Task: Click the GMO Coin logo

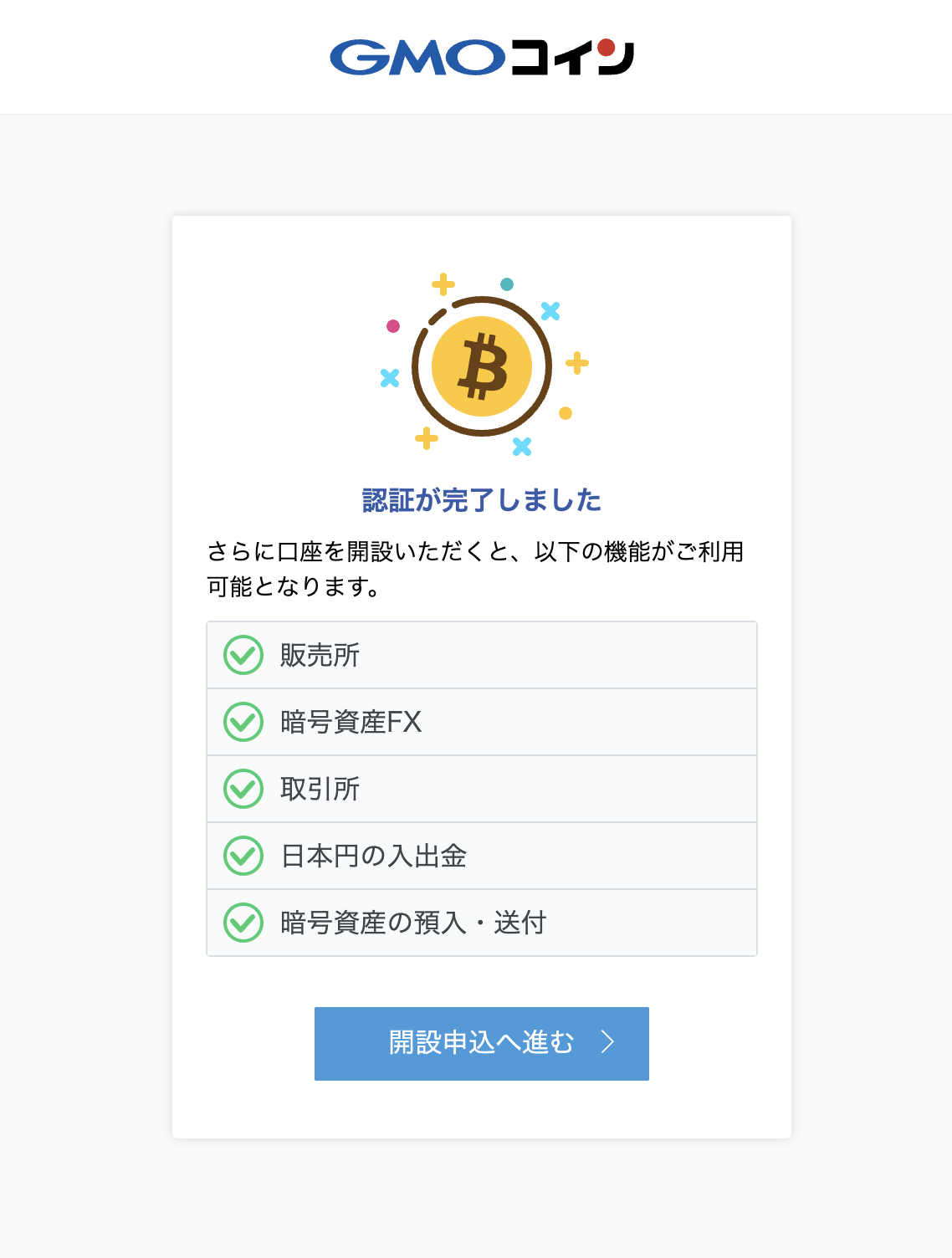Action: pyautogui.click(x=482, y=57)
